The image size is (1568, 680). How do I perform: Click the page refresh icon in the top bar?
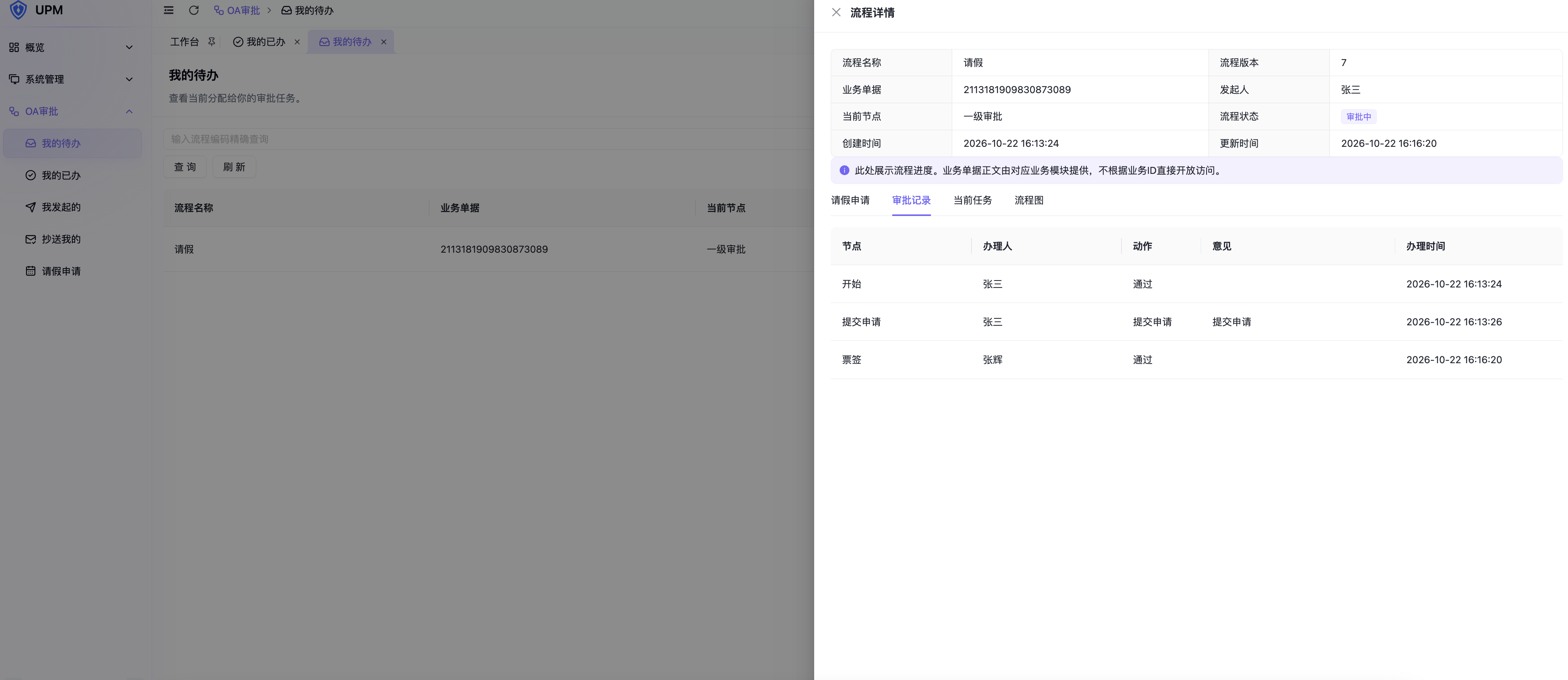[x=194, y=10]
